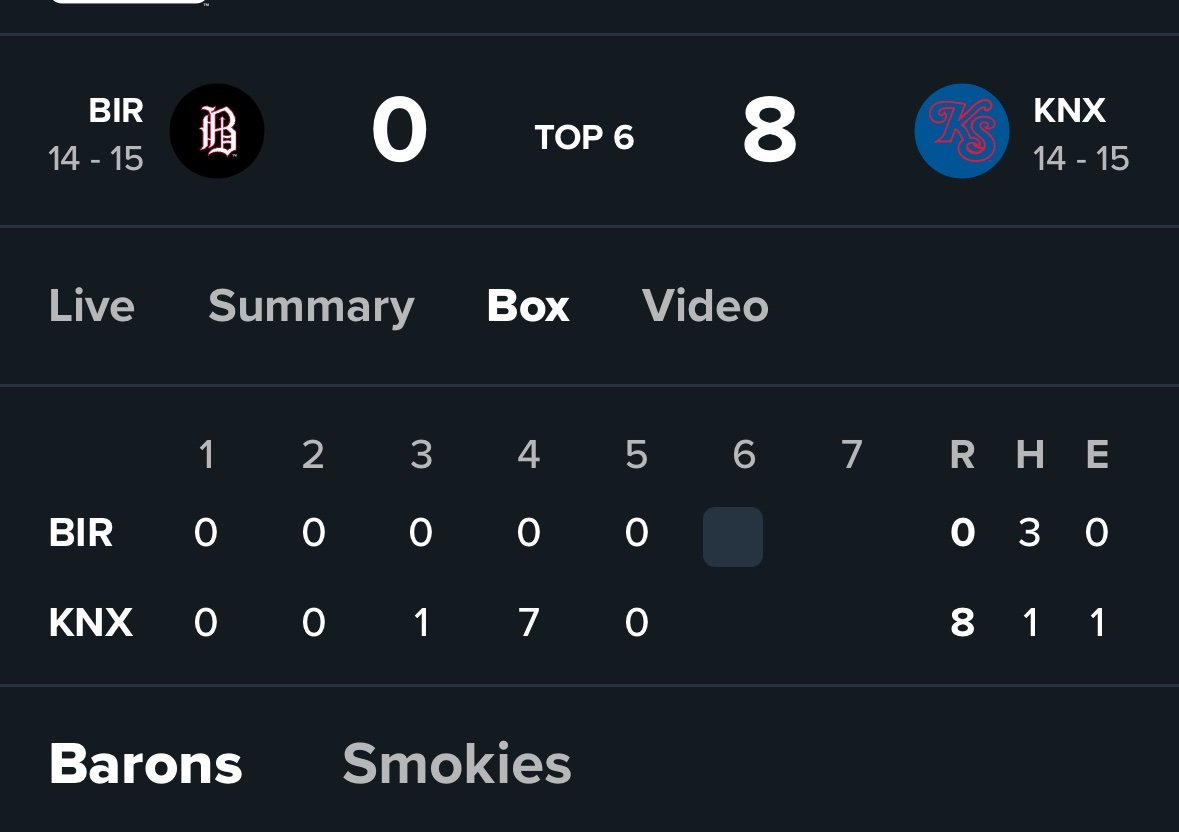Select the Box tab

click(528, 306)
